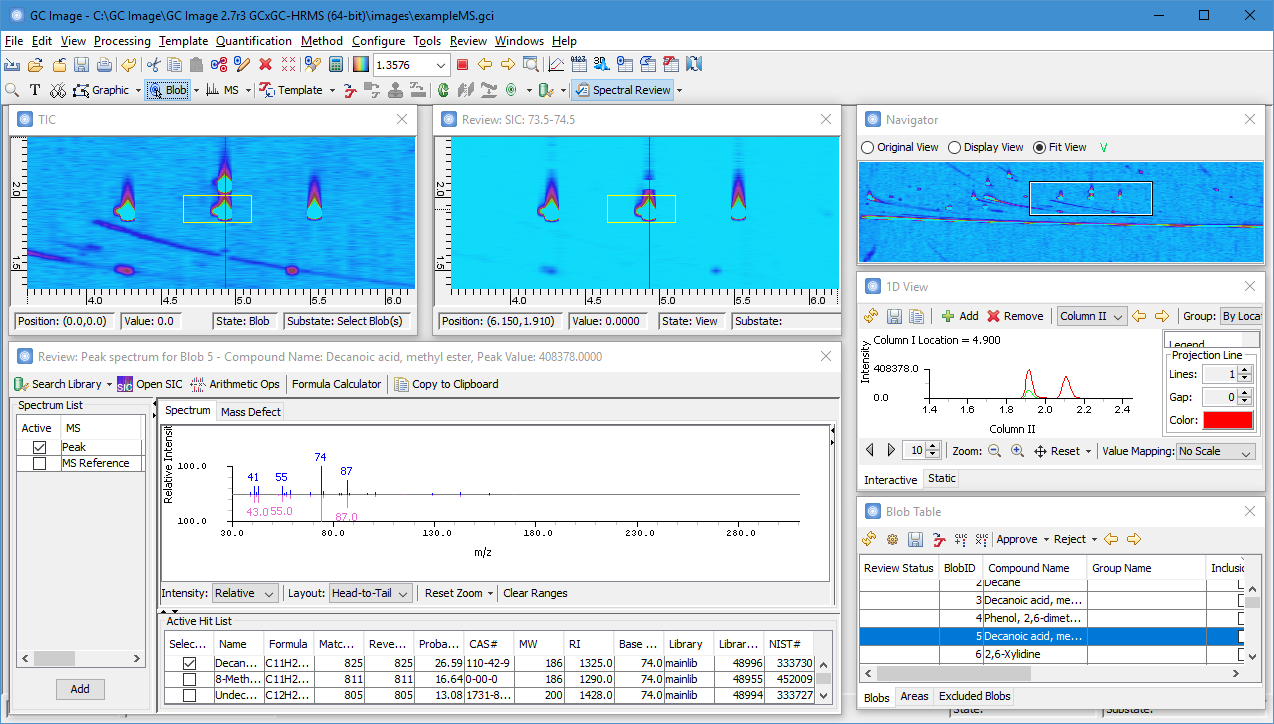The height and width of the screenshot is (724, 1274).
Task: Select the Text annotation tool
Action: [x=35, y=90]
